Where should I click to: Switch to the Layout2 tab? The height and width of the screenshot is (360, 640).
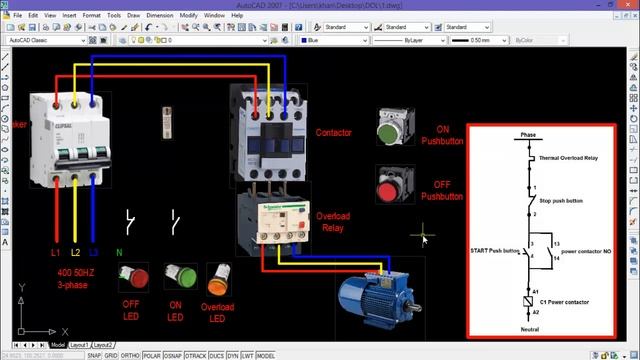point(102,345)
